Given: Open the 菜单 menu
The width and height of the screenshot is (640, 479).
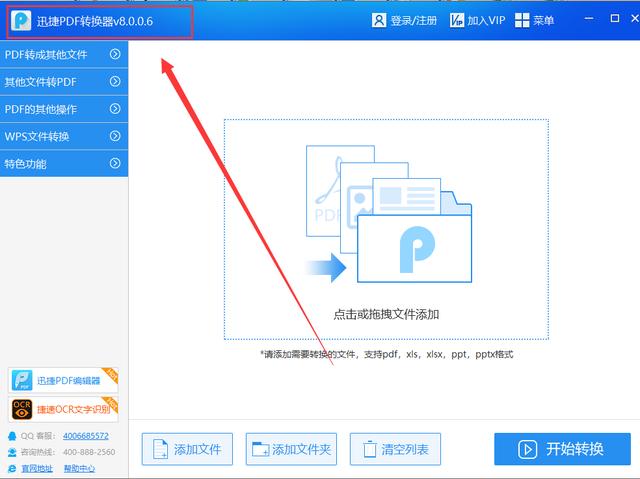Looking at the screenshot, I should 543,20.
